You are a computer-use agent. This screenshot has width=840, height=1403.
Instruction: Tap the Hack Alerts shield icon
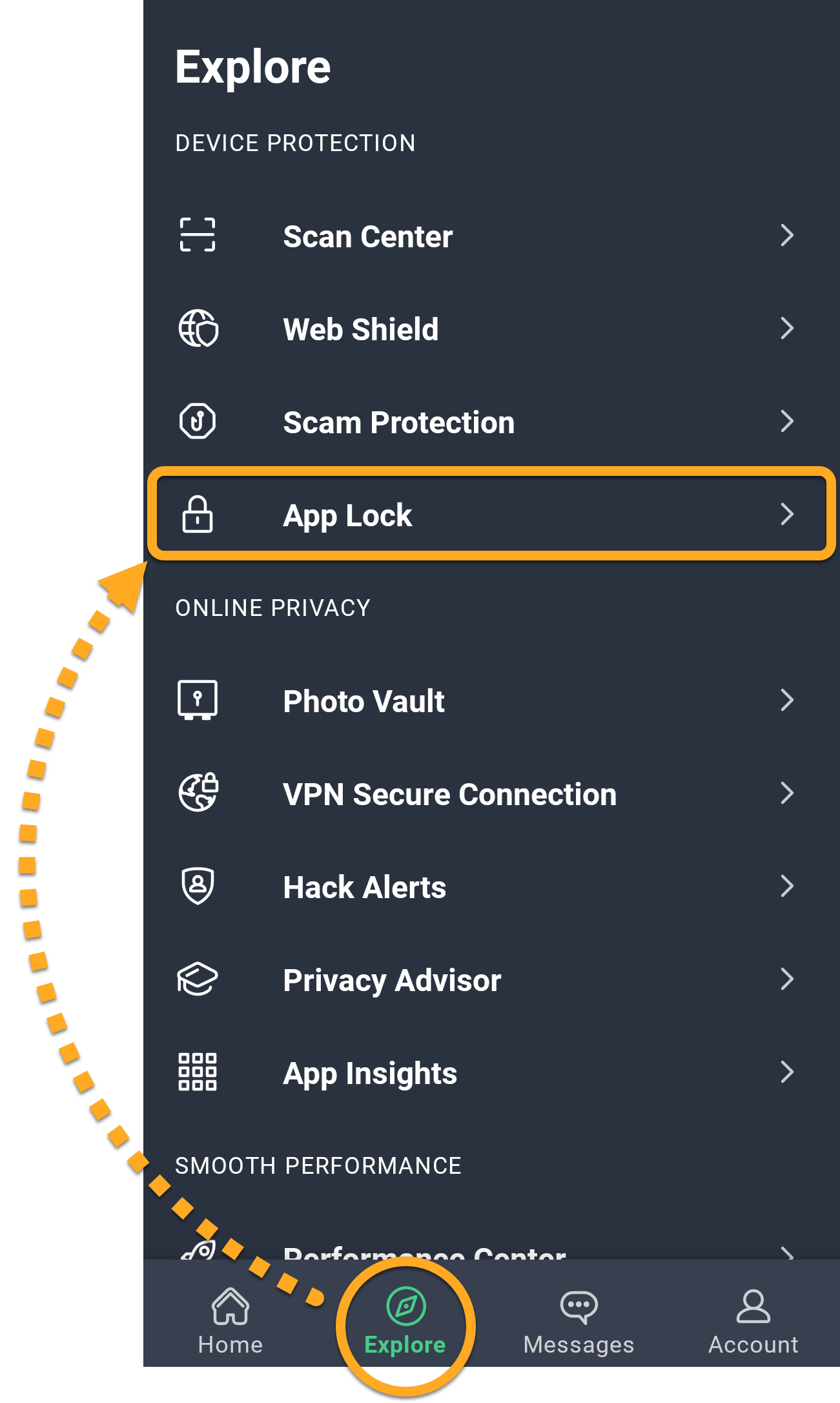click(x=198, y=886)
